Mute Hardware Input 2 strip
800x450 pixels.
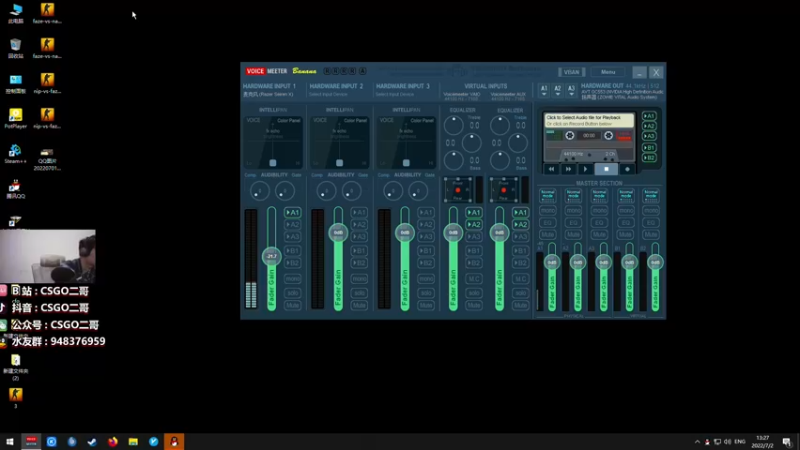click(x=359, y=305)
